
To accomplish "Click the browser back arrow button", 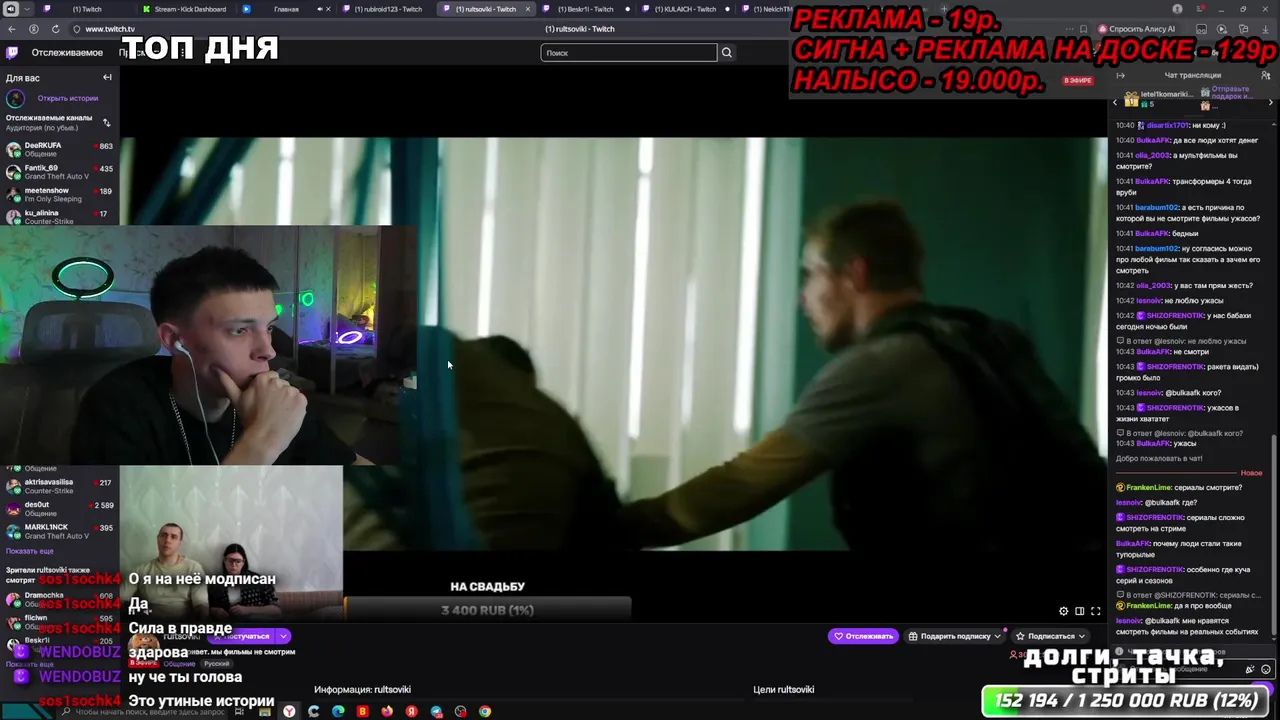I will coord(12,29).
